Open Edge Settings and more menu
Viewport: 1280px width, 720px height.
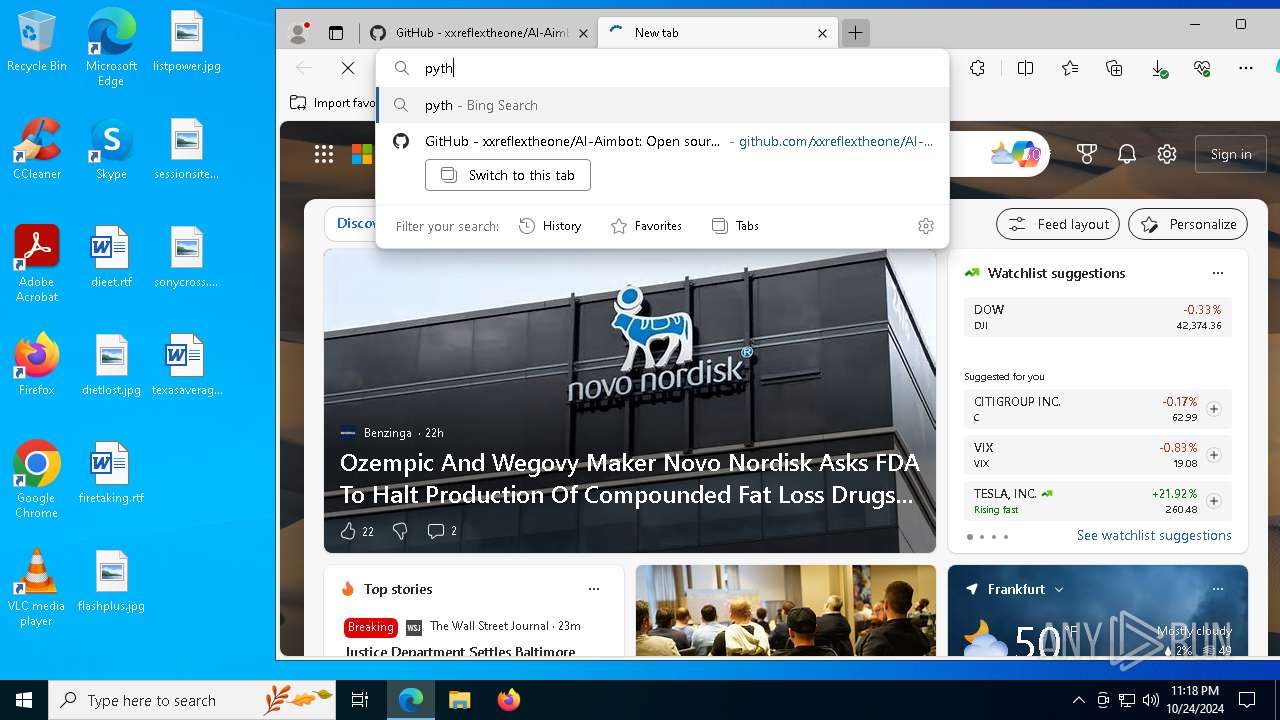coord(1245,68)
